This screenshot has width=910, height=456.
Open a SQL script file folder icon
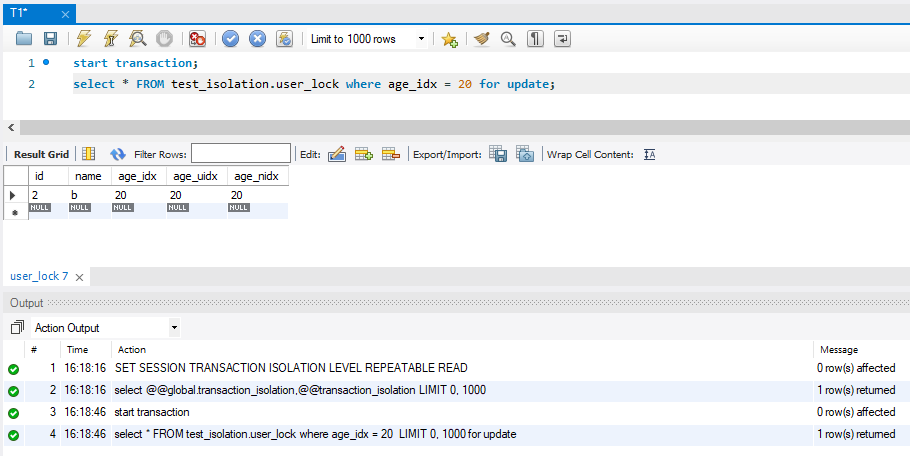[24, 39]
